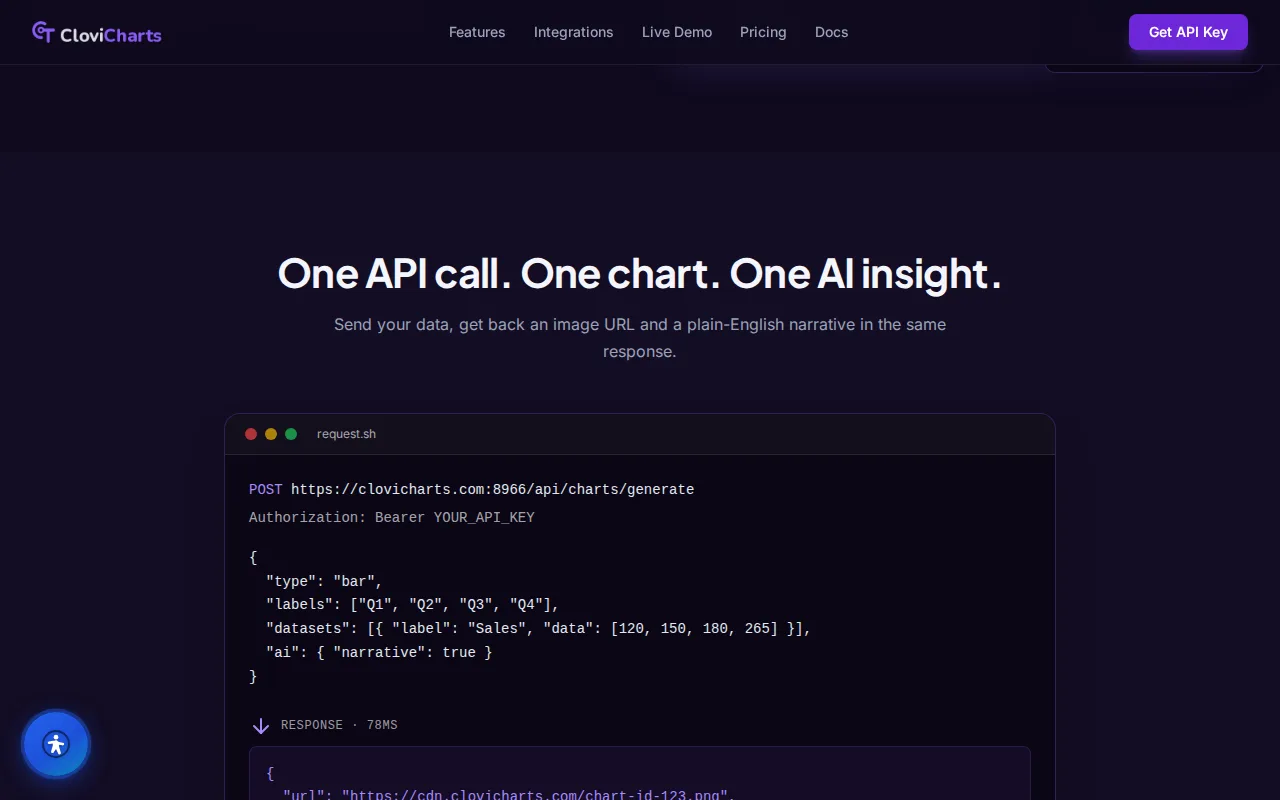This screenshot has height=800, width=1280.
Task: Click the "RESPONSE · 78MS" label
Action: point(339,725)
